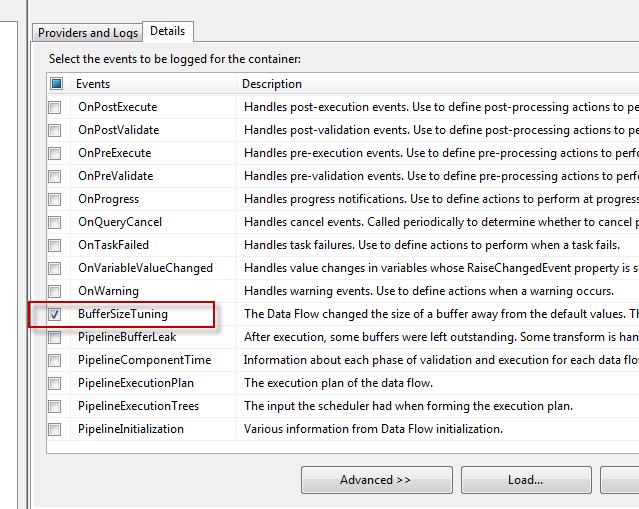Screen dimensions: 639x509
Task: Toggle the select-all events header checkbox
Action: click(56, 84)
